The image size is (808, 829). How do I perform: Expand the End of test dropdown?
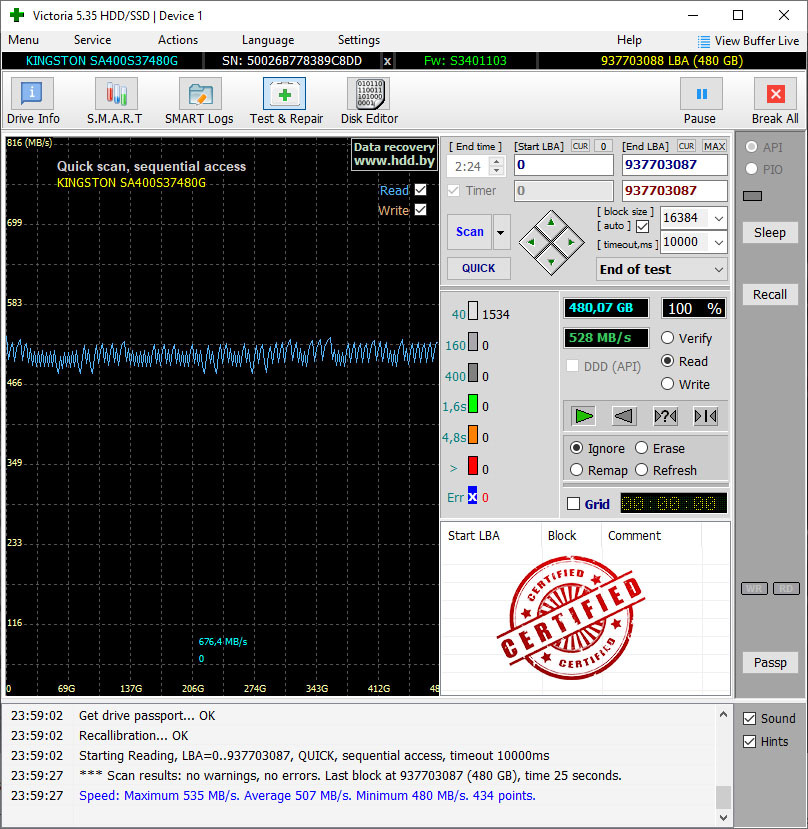point(718,269)
